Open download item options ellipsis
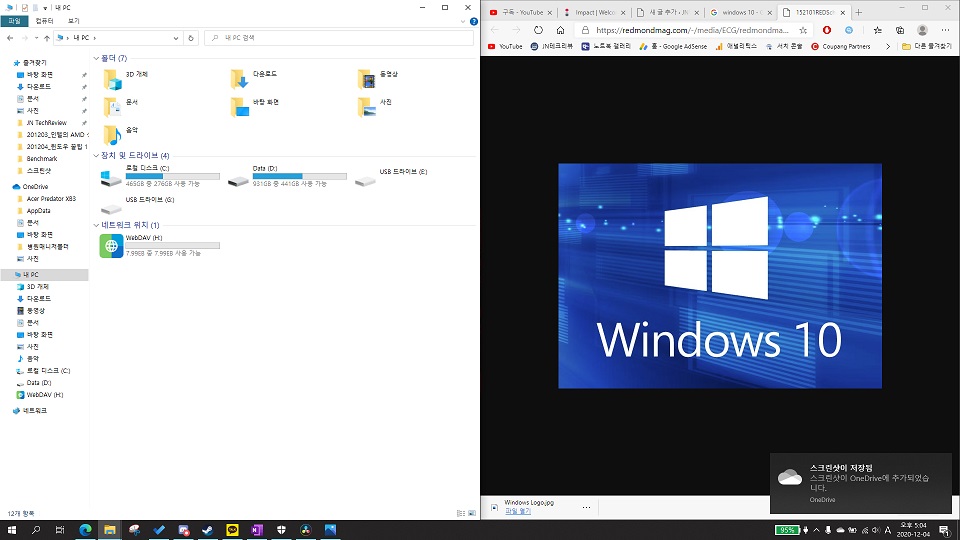The image size is (960, 540). pyautogui.click(x=586, y=507)
